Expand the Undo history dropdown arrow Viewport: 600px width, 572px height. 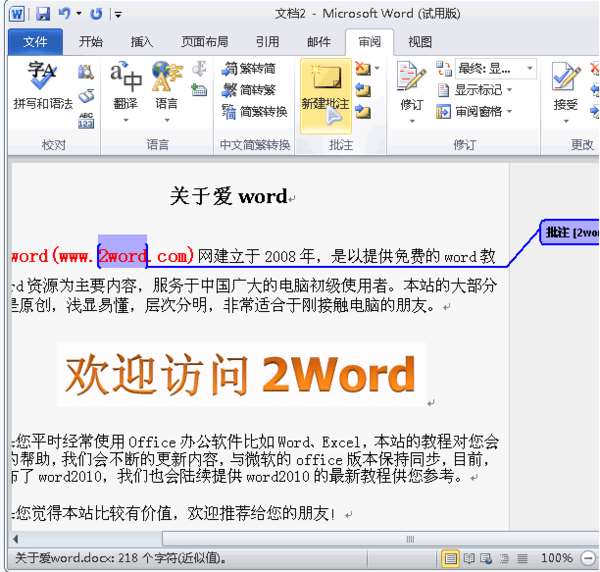pyautogui.click(x=78, y=14)
